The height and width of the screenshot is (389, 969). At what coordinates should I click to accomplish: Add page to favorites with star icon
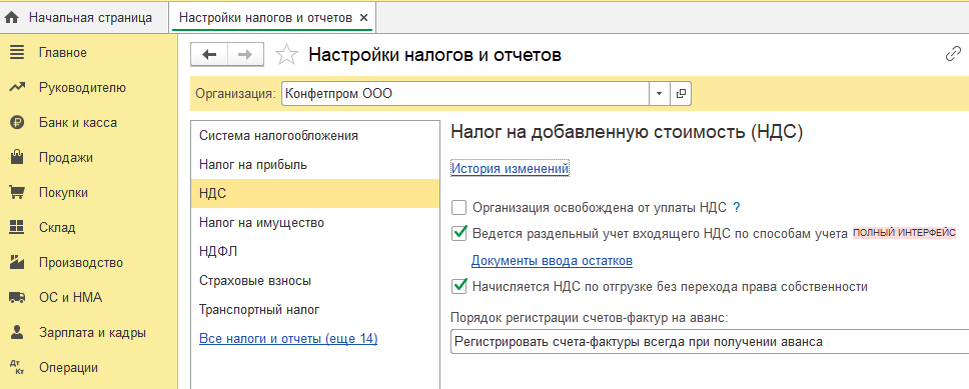click(x=286, y=55)
